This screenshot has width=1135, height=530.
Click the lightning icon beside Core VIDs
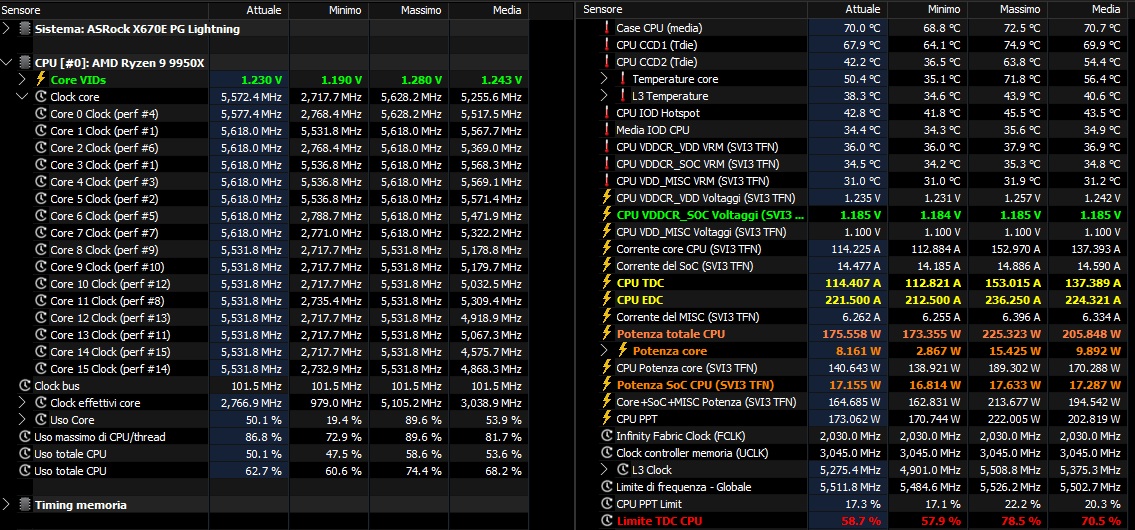[41, 80]
